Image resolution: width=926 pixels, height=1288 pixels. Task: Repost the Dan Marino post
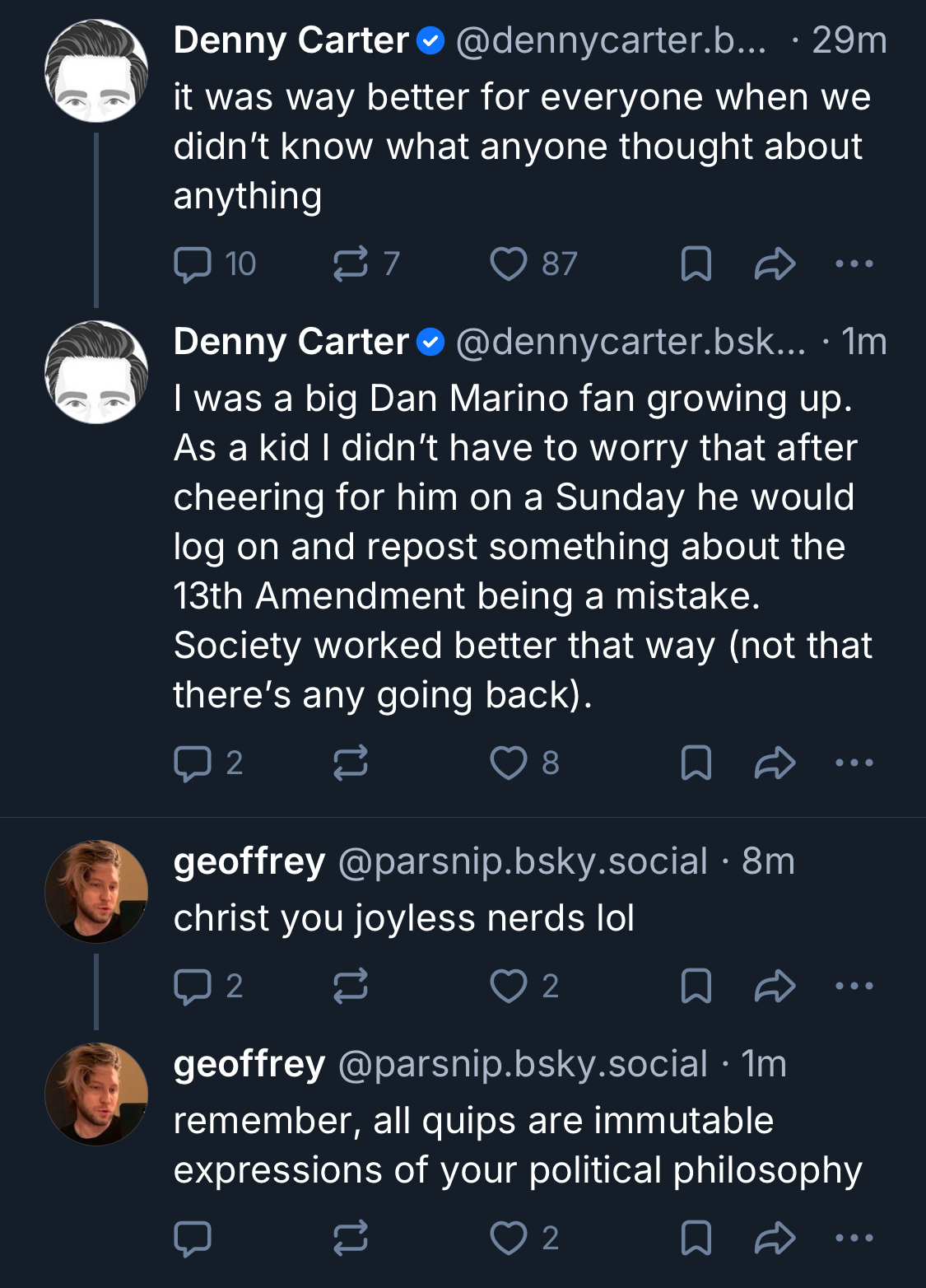pyautogui.click(x=351, y=763)
